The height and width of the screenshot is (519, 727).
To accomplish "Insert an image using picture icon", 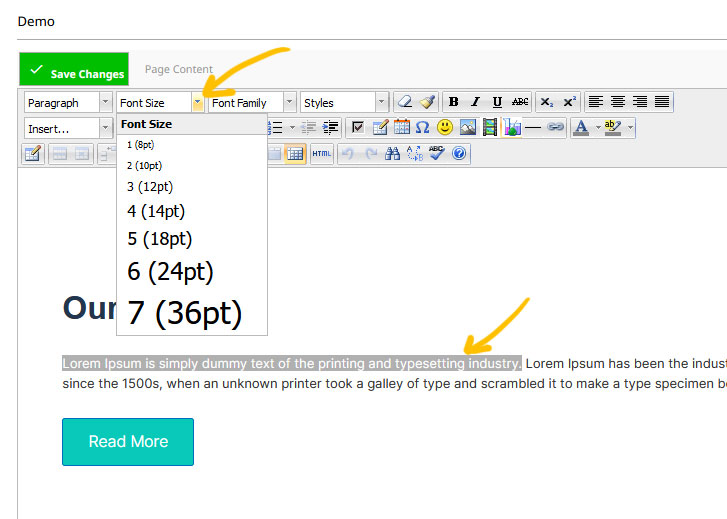I will pos(467,128).
